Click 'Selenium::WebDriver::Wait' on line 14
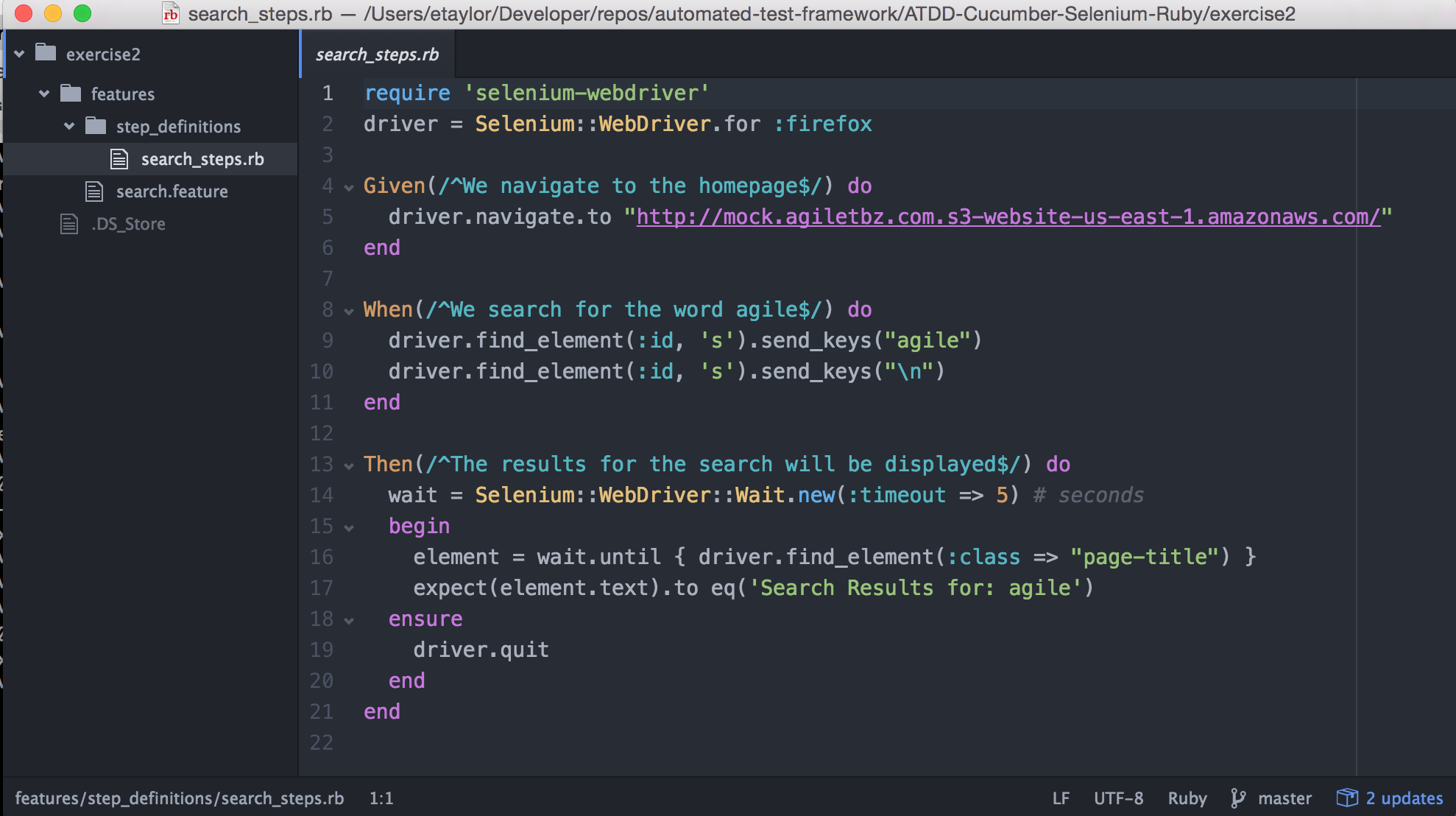 click(630, 495)
